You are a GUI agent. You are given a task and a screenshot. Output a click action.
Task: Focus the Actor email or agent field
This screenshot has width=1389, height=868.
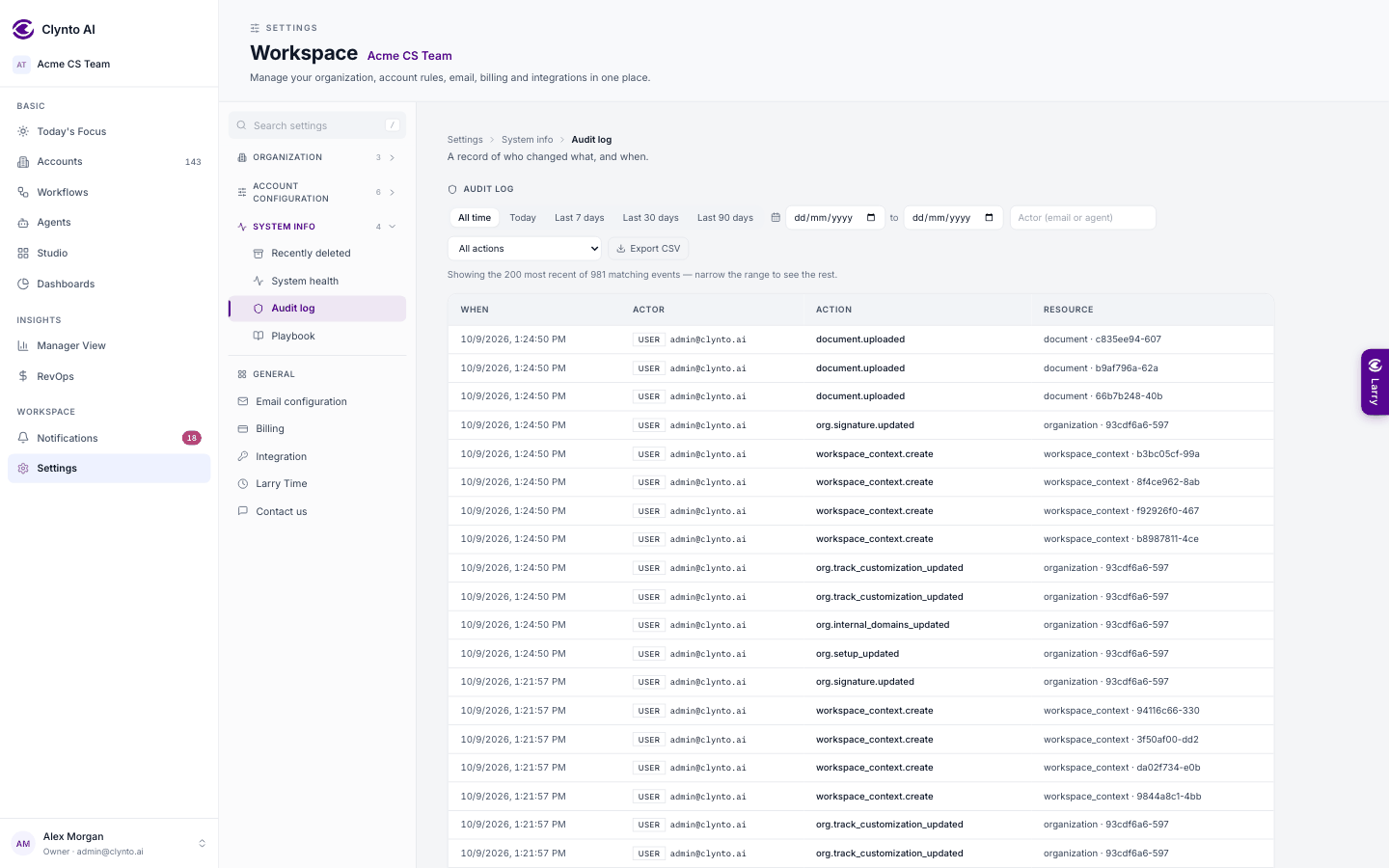coord(1082,218)
